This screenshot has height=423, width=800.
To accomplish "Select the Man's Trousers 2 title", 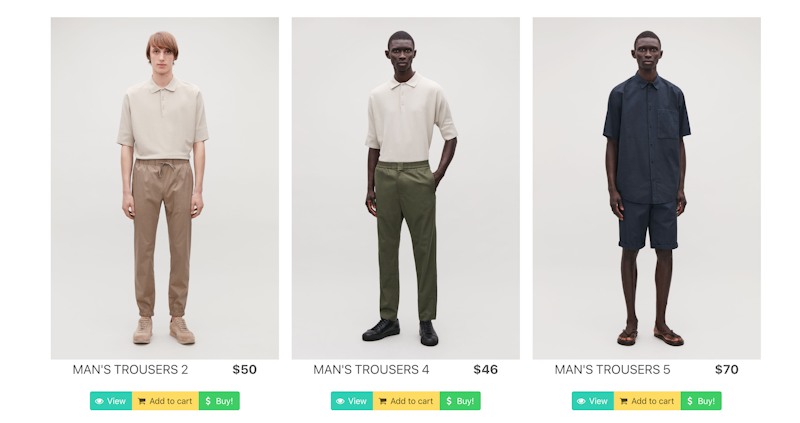I will 130,369.
